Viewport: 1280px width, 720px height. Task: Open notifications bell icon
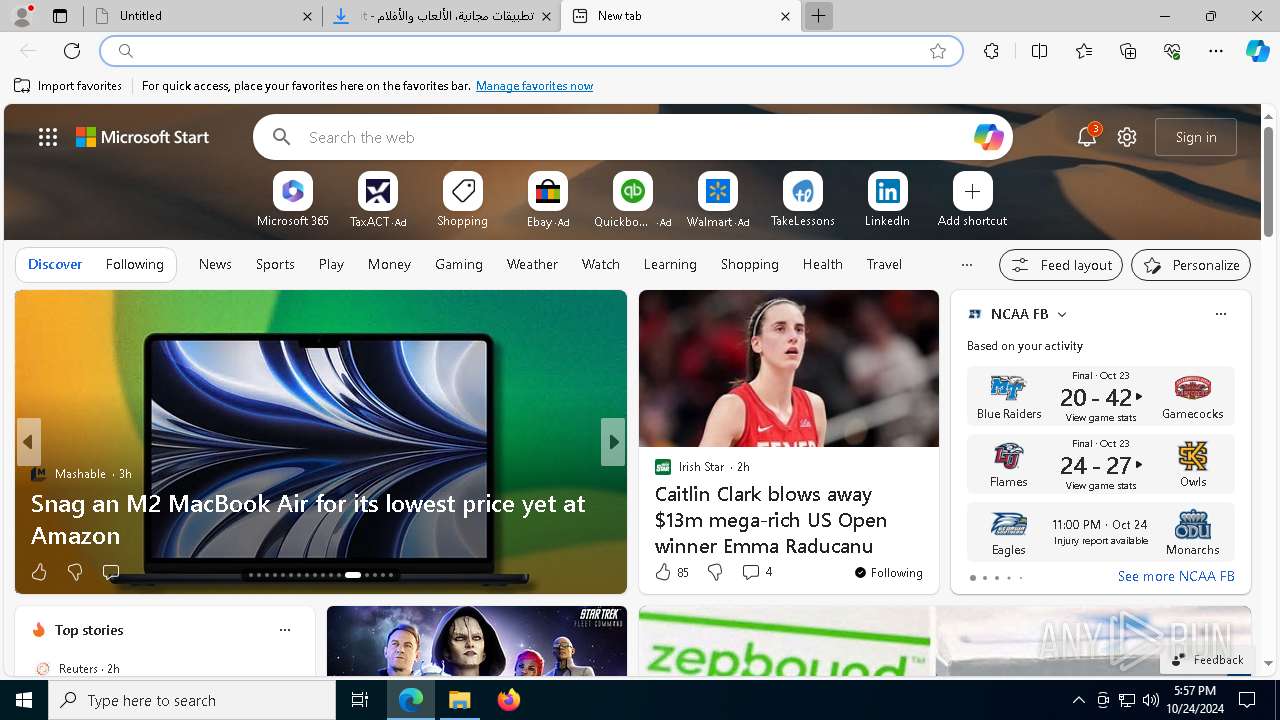pyautogui.click(x=1087, y=137)
